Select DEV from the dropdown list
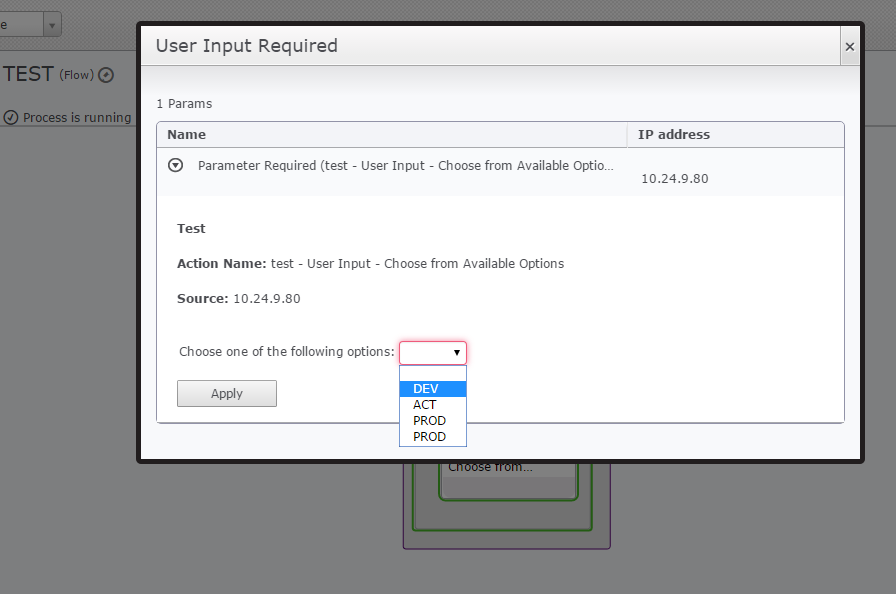This screenshot has width=896, height=594. (x=433, y=388)
